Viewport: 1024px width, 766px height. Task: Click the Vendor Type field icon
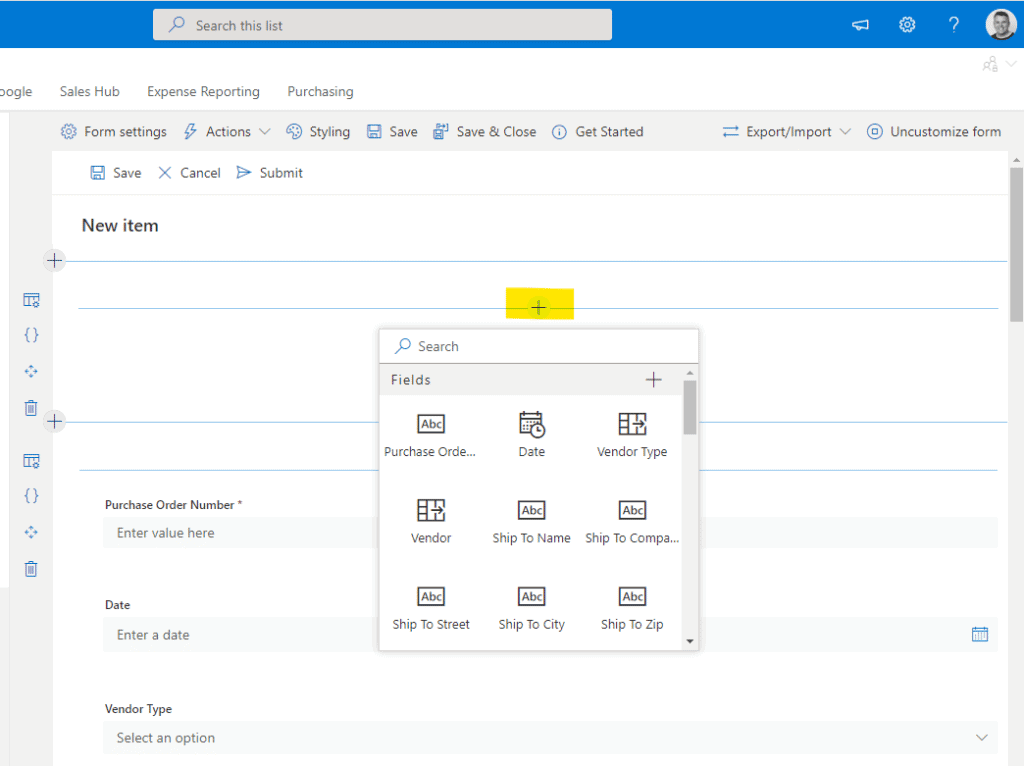pyautogui.click(x=632, y=424)
